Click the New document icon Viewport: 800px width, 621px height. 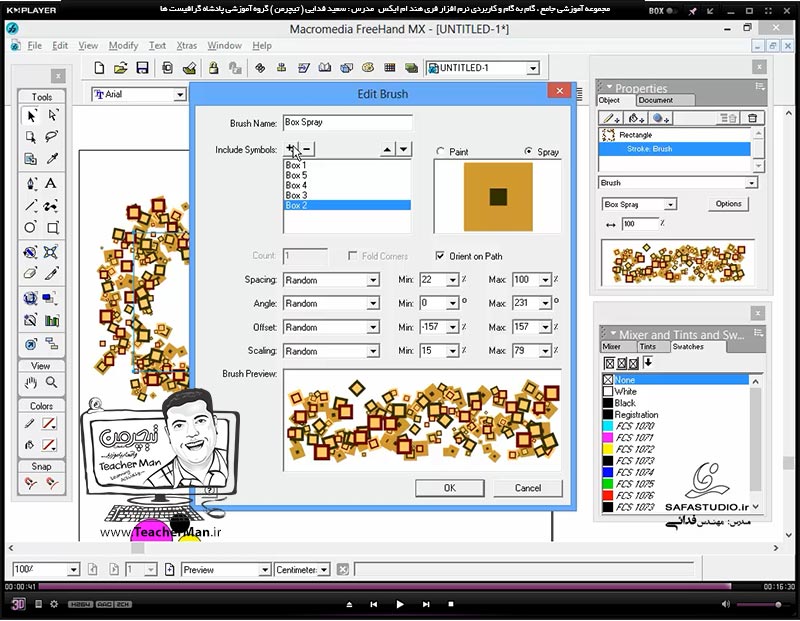[99, 68]
